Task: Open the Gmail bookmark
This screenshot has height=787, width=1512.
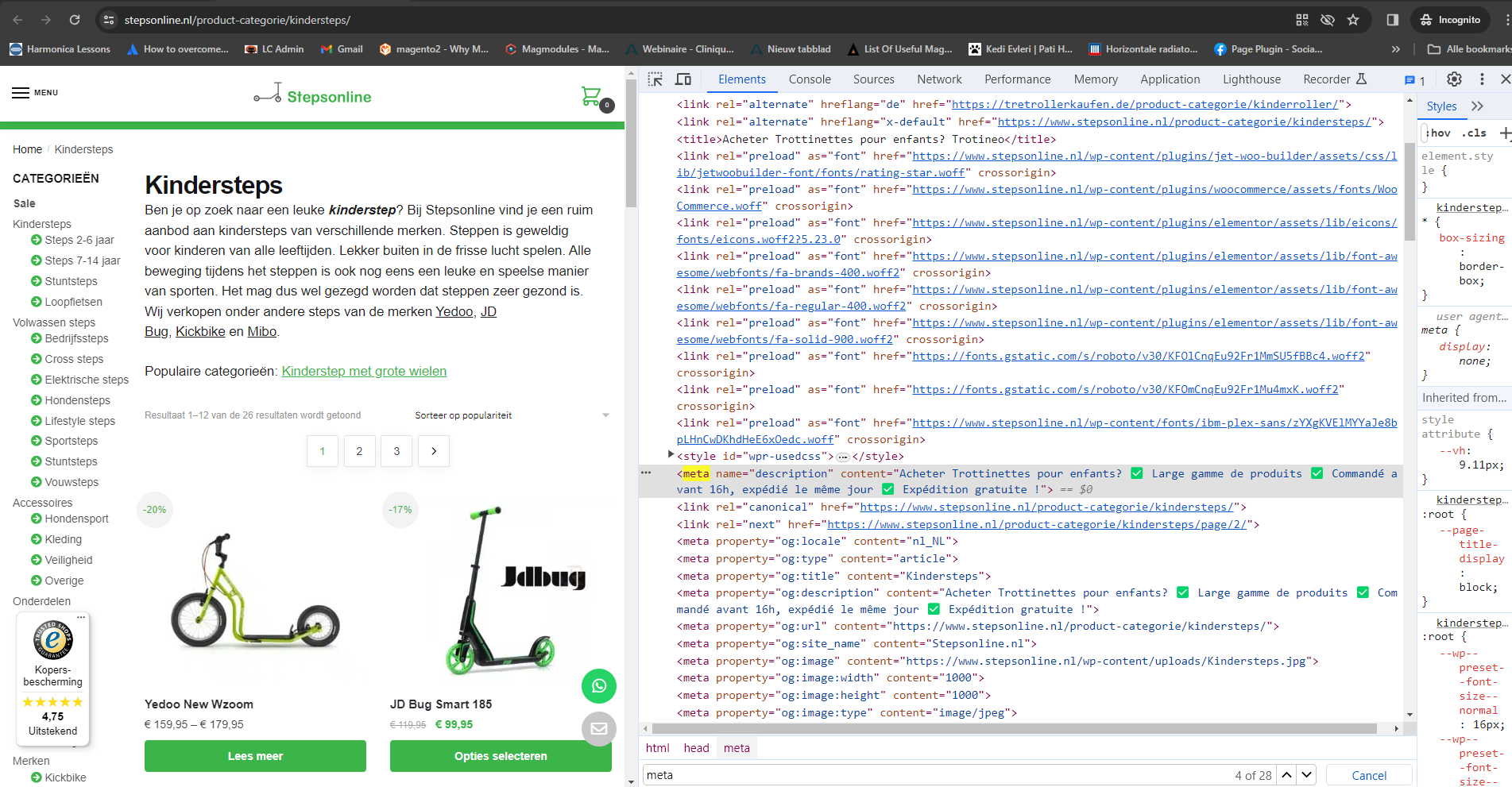Action: 342,49
